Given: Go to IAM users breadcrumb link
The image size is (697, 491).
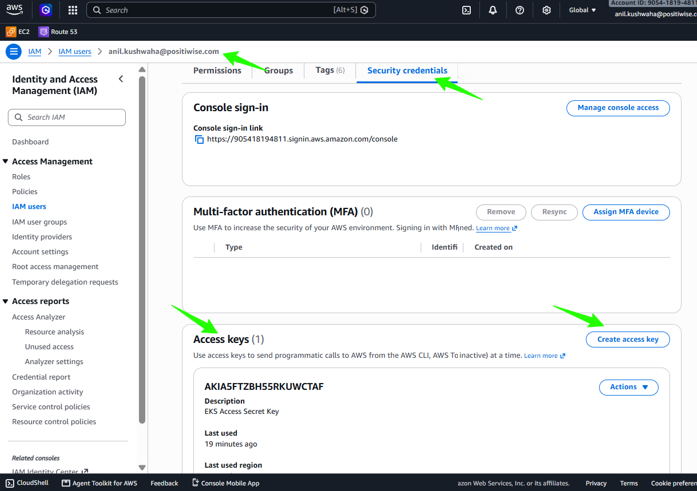Looking at the screenshot, I should pos(75,52).
